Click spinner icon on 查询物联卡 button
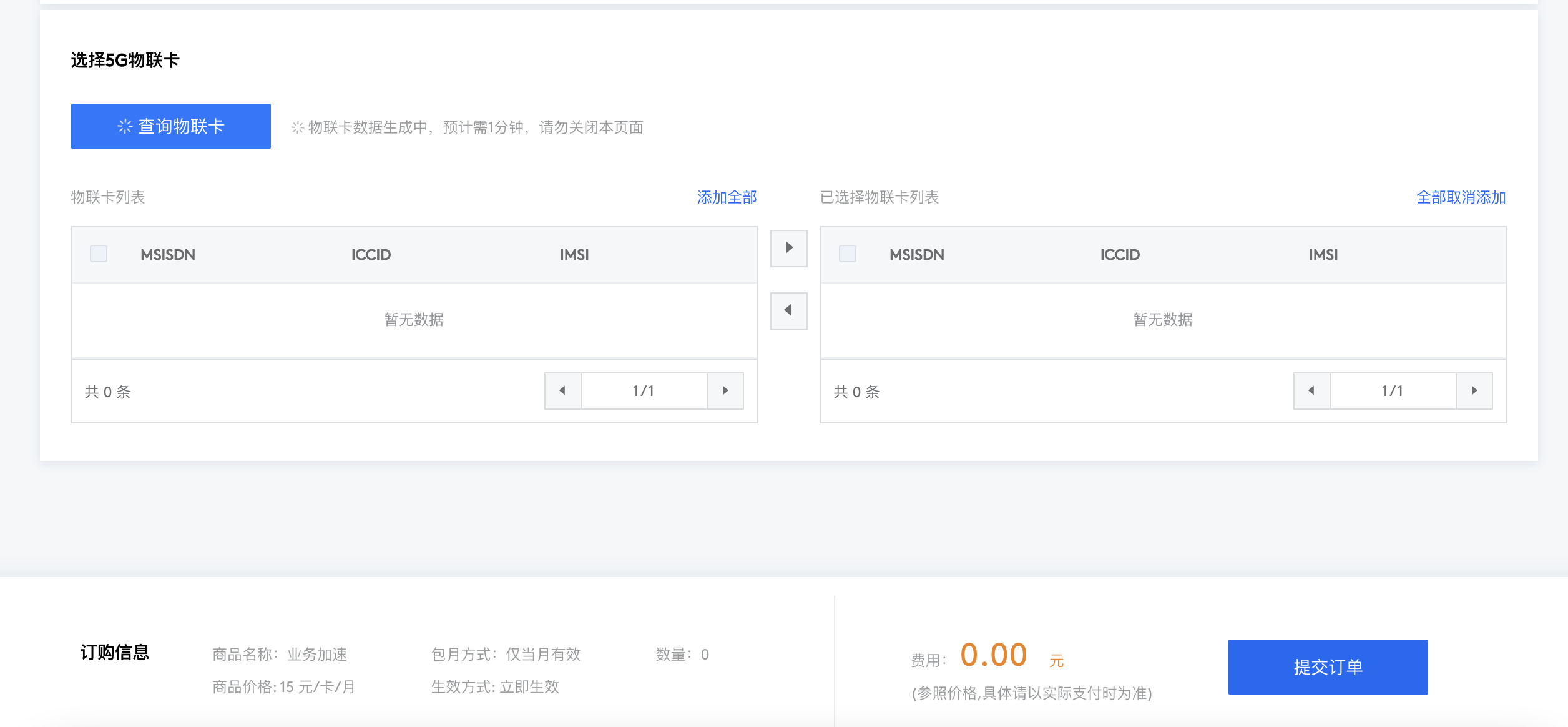Viewport: 1568px width, 727px height. (125, 126)
